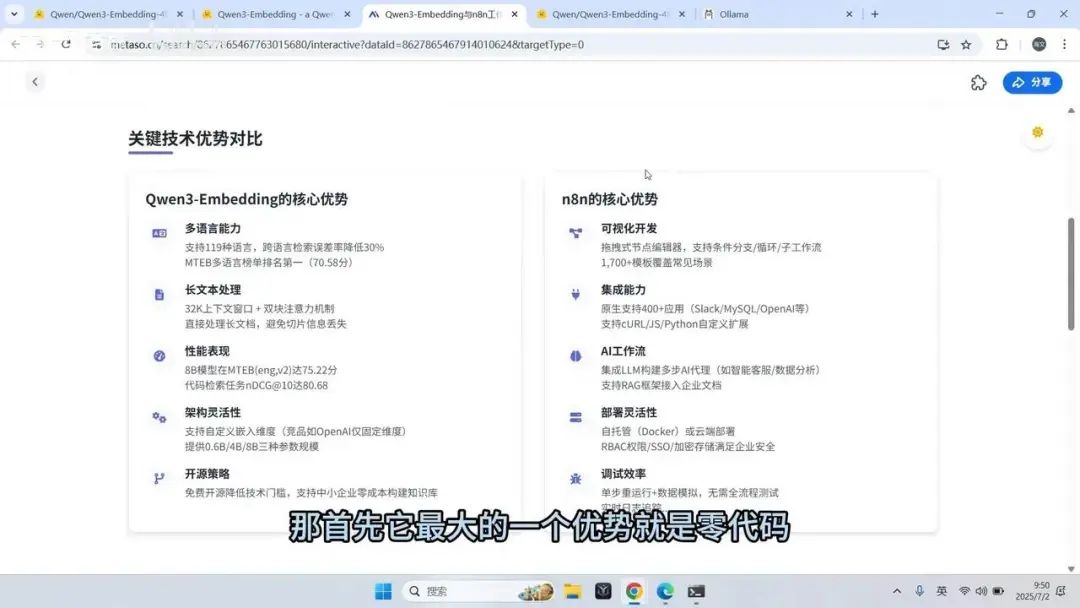Open volume tray icon
The width and height of the screenshot is (1080, 608).
point(982,591)
